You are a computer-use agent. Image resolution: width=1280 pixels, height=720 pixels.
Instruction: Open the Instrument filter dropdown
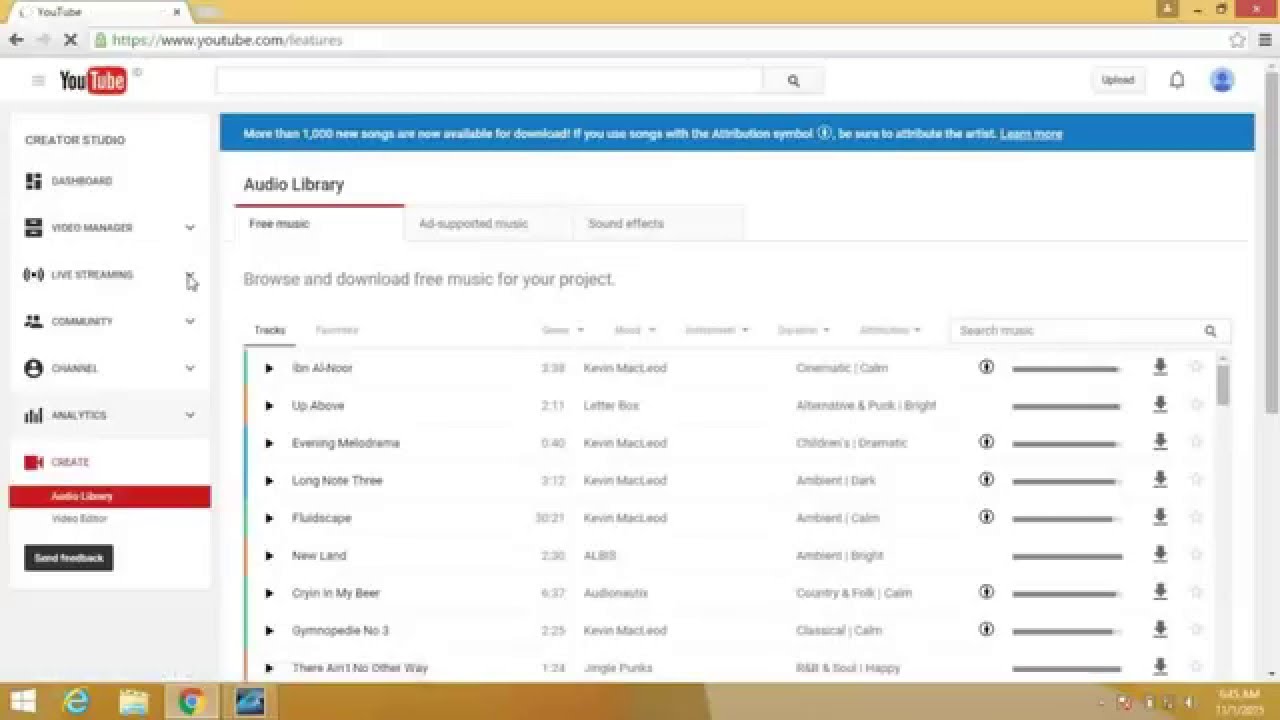[717, 330]
